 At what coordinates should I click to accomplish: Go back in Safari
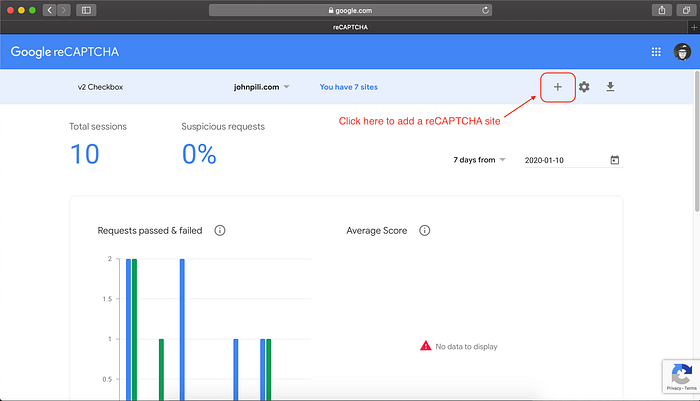[x=50, y=10]
